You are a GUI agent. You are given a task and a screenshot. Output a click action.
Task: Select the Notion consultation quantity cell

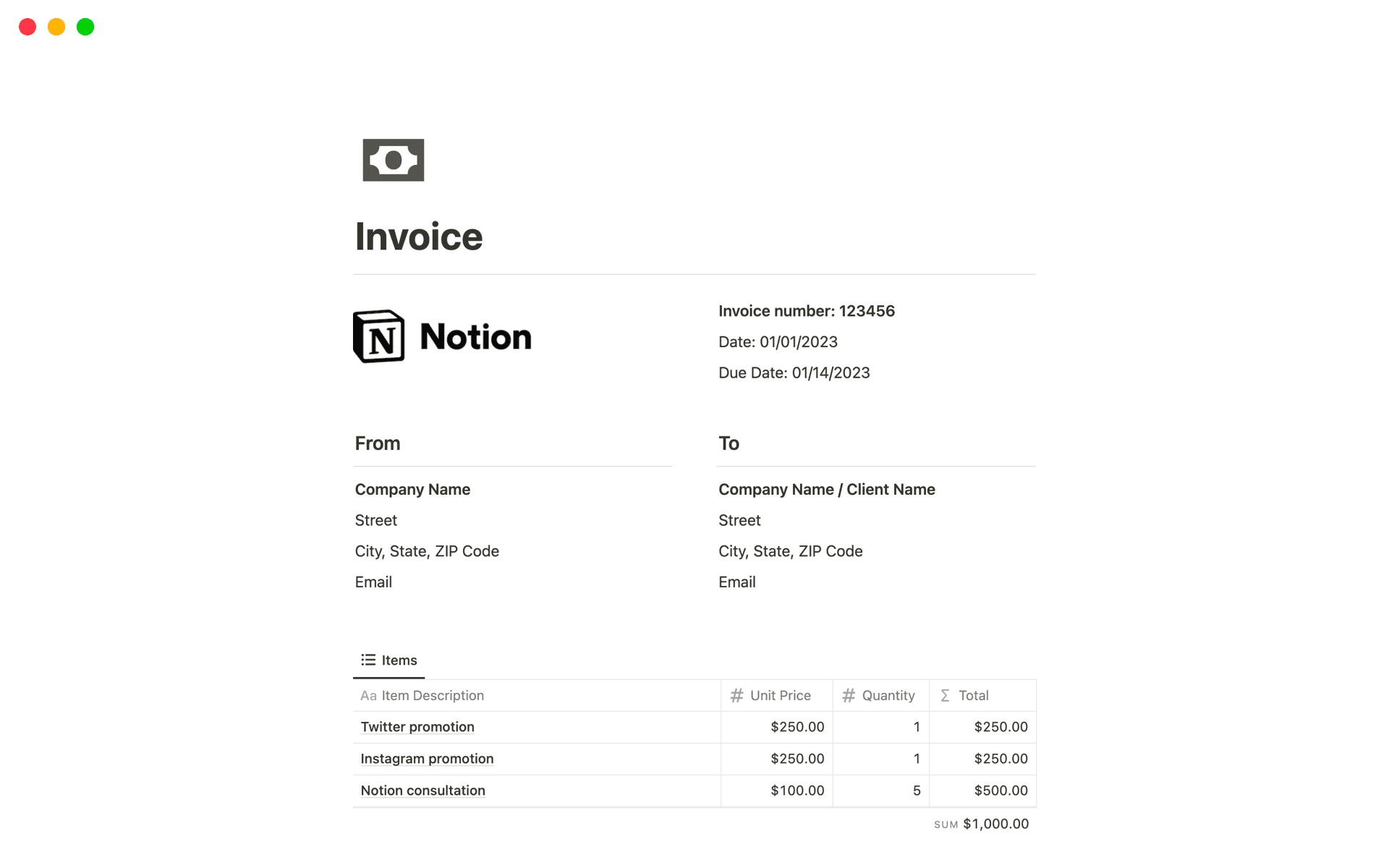click(881, 791)
